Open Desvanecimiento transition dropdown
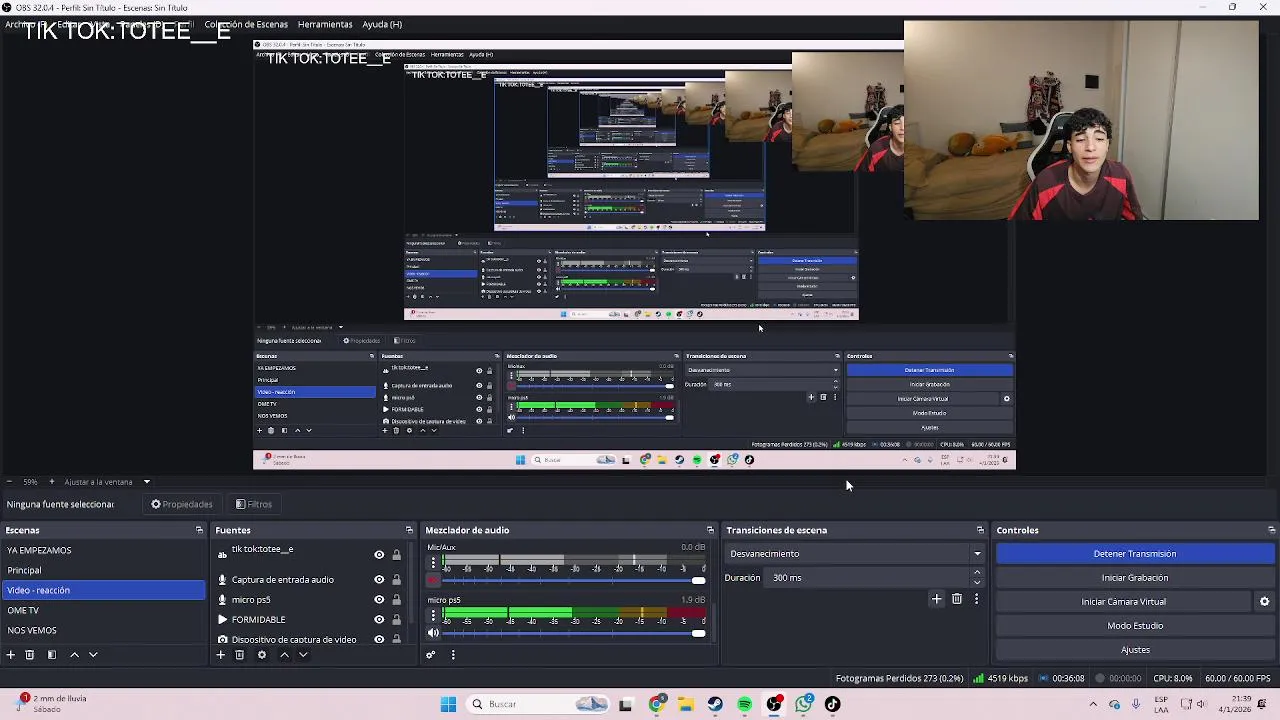The image size is (1280, 720). [855, 554]
